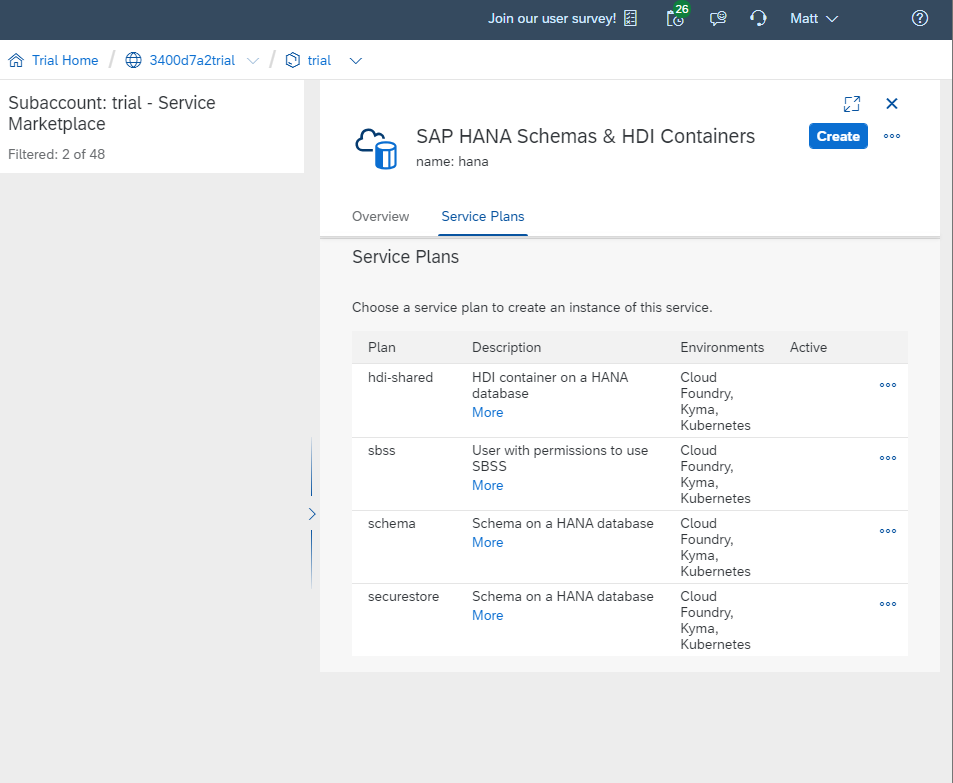The image size is (953, 783).
Task: Expand the trial subaccount breadcrumb dropdown
Action: [355, 61]
